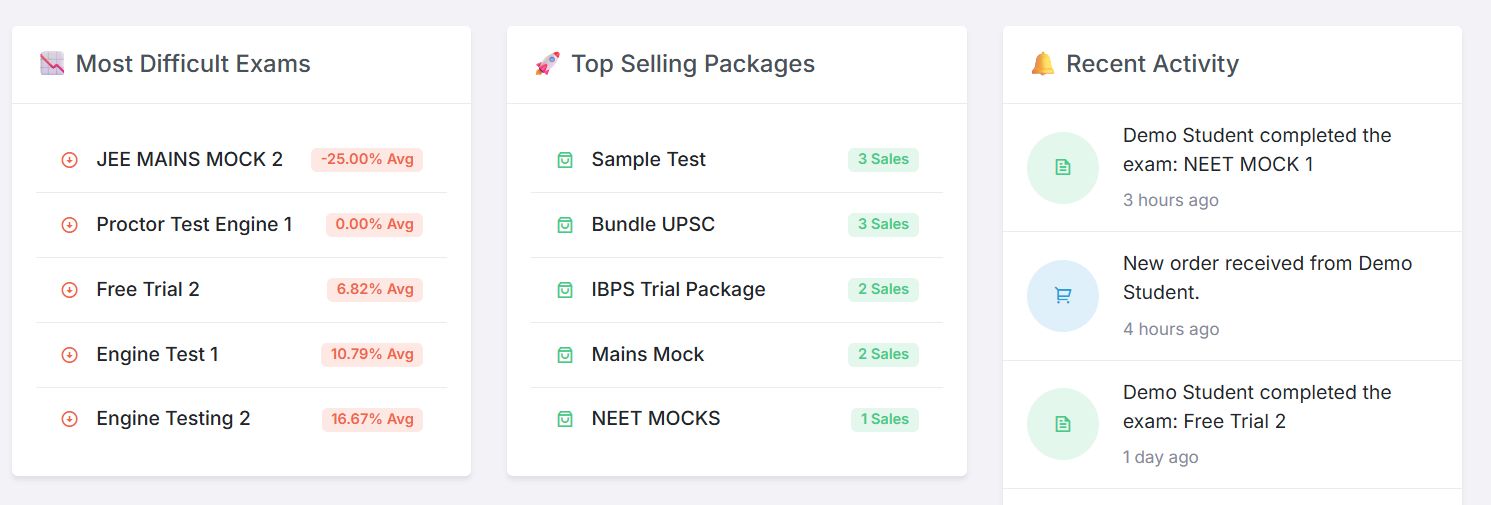Open the Proctor Test Engine 1 exam

click(194, 225)
